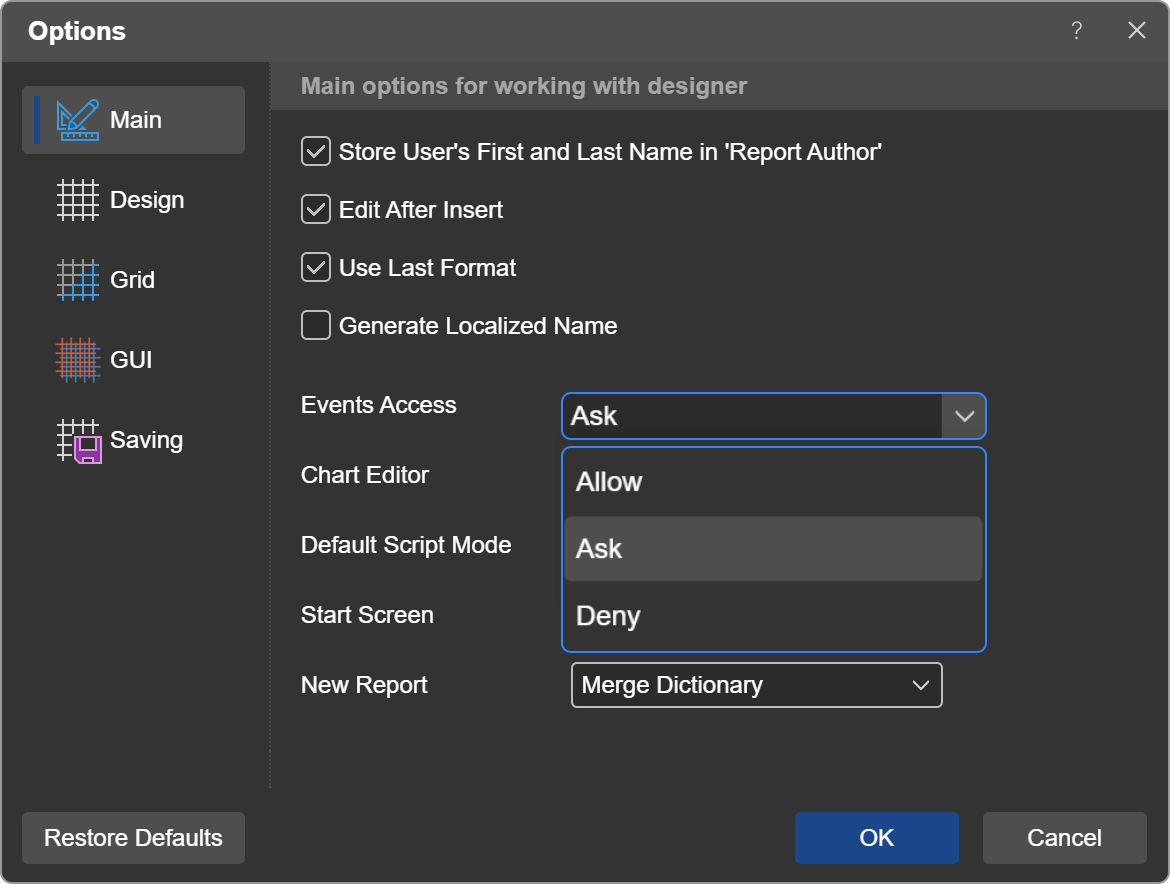Confirm settings with the OK button
1170x884 pixels.
[876, 838]
